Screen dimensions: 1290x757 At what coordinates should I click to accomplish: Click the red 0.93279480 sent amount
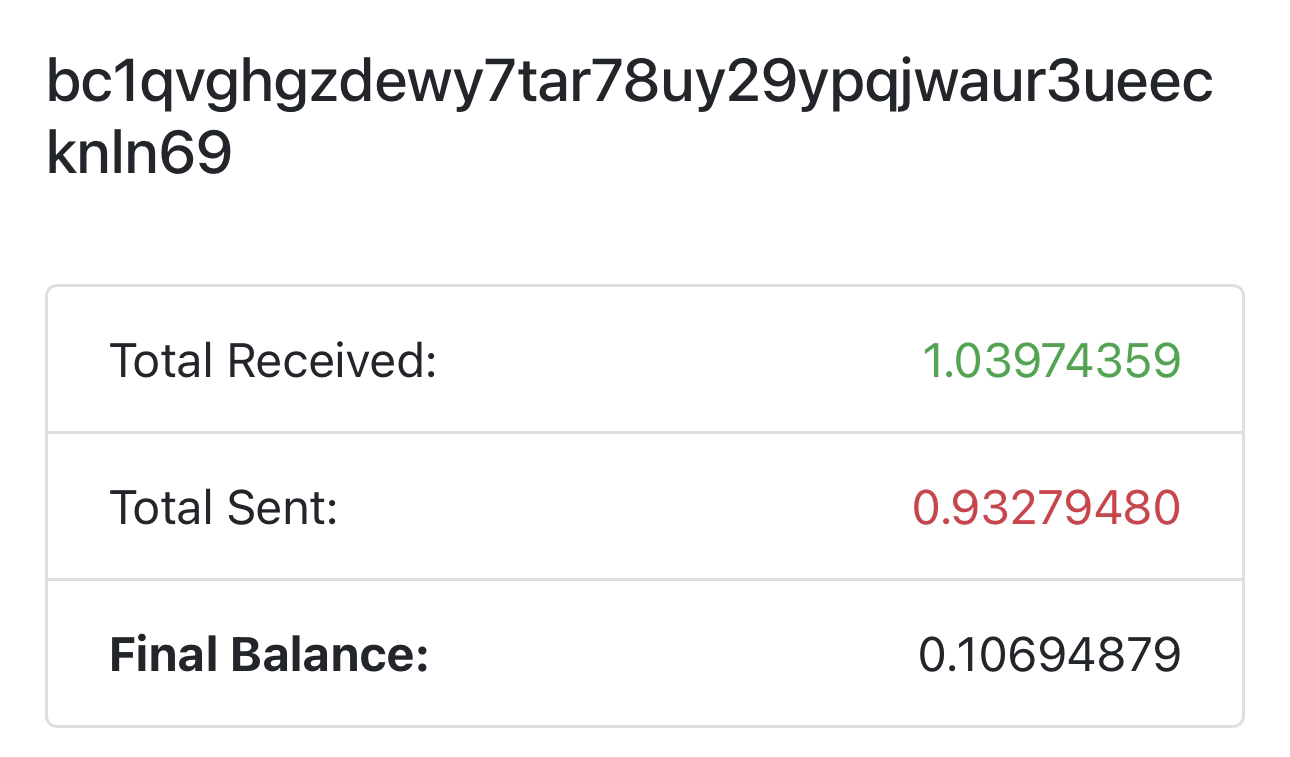pyautogui.click(x=1046, y=507)
